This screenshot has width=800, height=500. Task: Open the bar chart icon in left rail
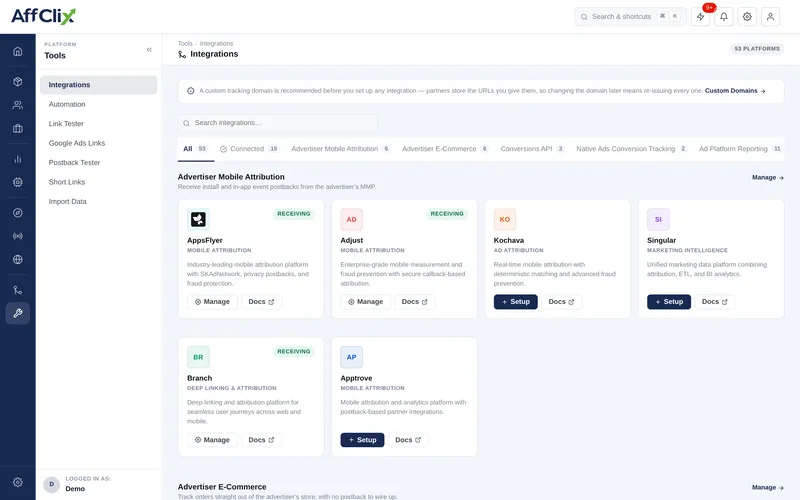click(x=18, y=159)
